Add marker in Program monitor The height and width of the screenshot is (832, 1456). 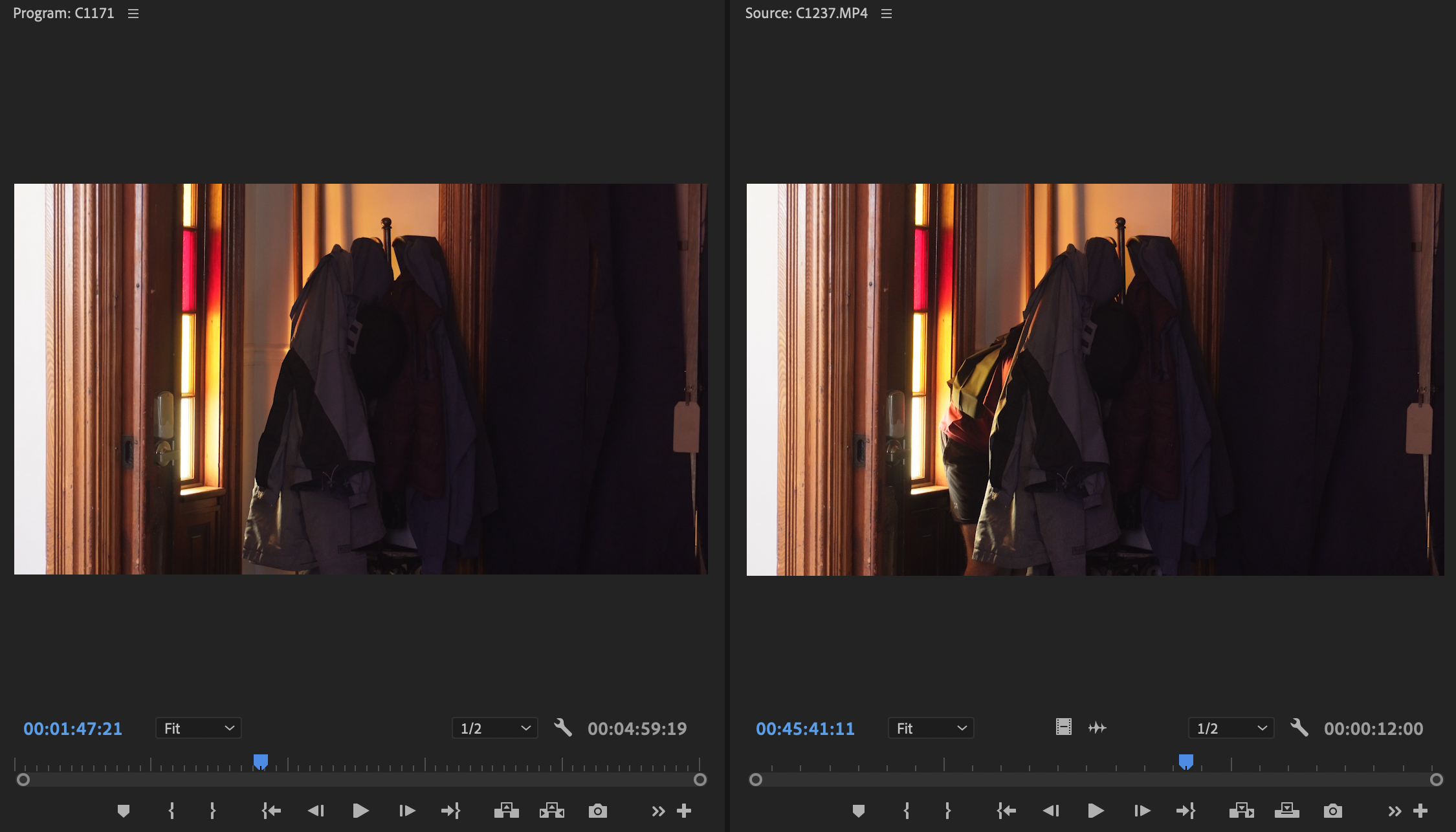pyautogui.click(x=124, y=811)
